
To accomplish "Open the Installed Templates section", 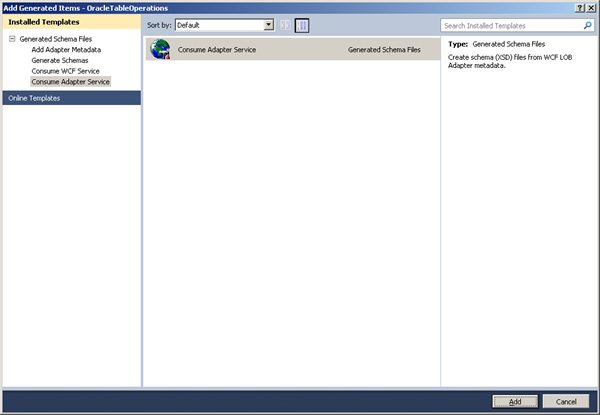I will 72,22.
